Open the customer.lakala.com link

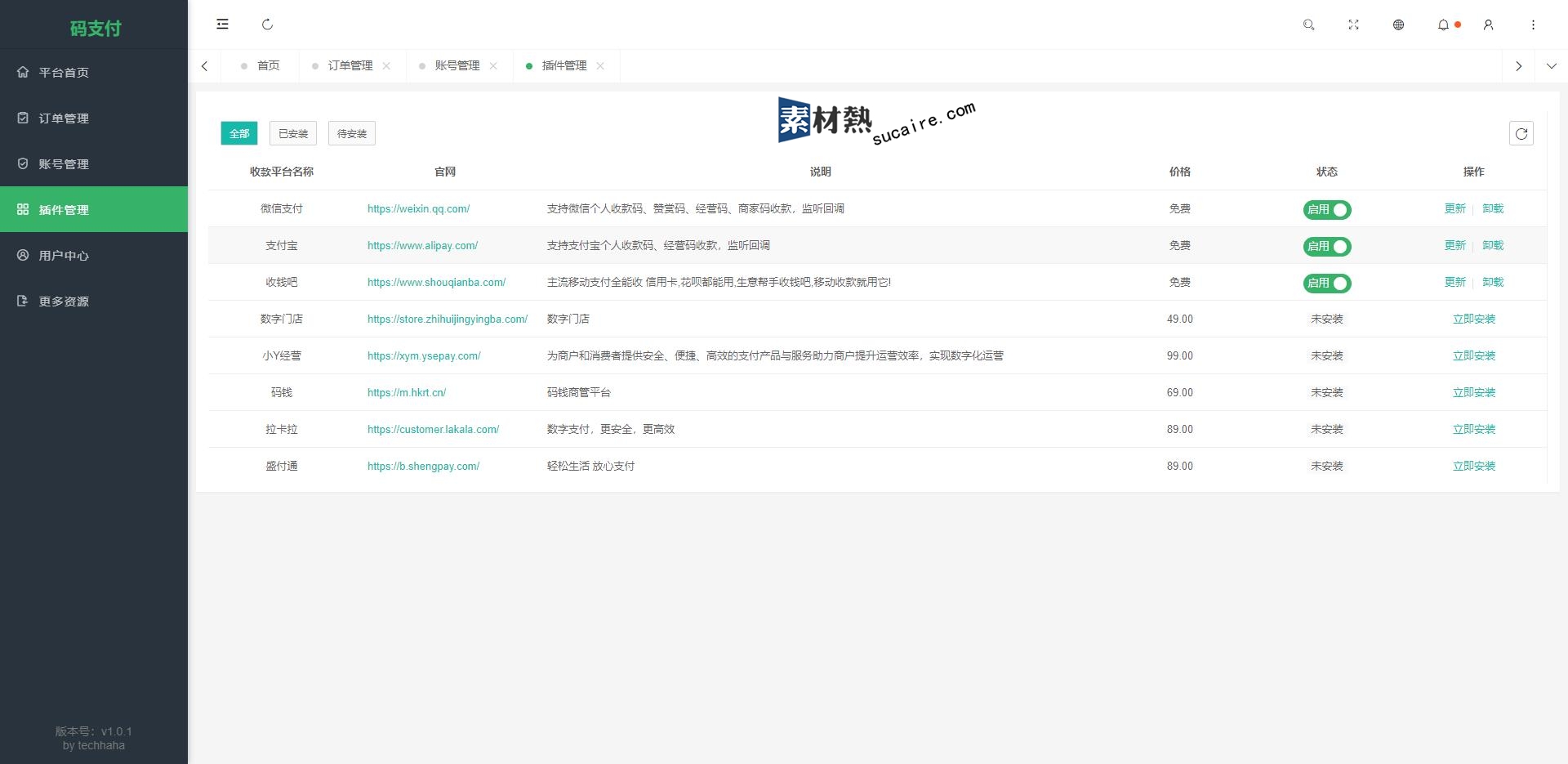(x=433, y=430)
